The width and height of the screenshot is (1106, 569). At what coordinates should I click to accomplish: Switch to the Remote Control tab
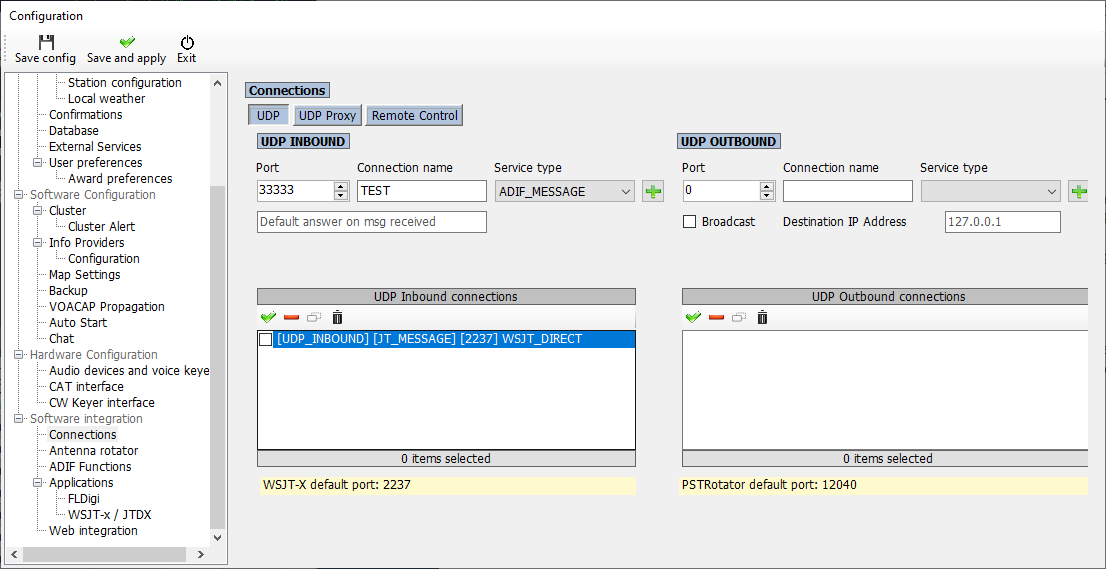coord(415,116)
